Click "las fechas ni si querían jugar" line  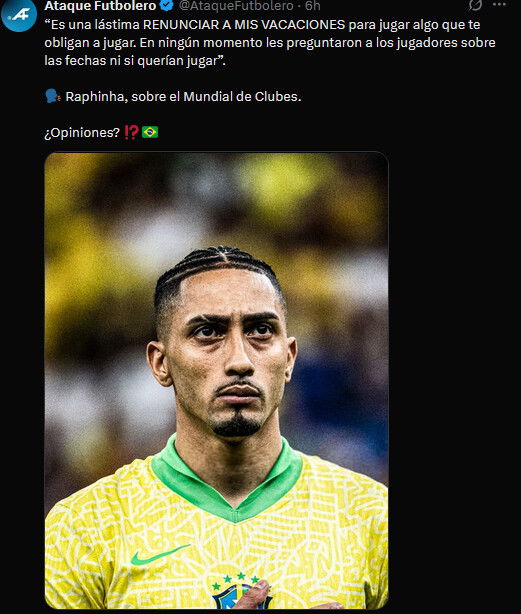click(x=135, y=61)
